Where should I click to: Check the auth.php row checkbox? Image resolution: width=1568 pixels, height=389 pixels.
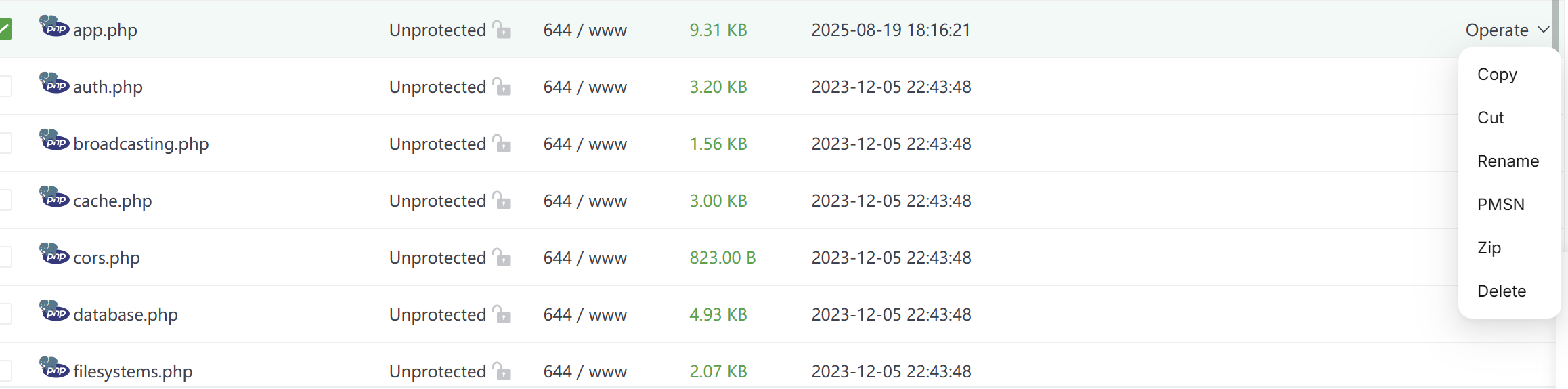click(5, 87)
